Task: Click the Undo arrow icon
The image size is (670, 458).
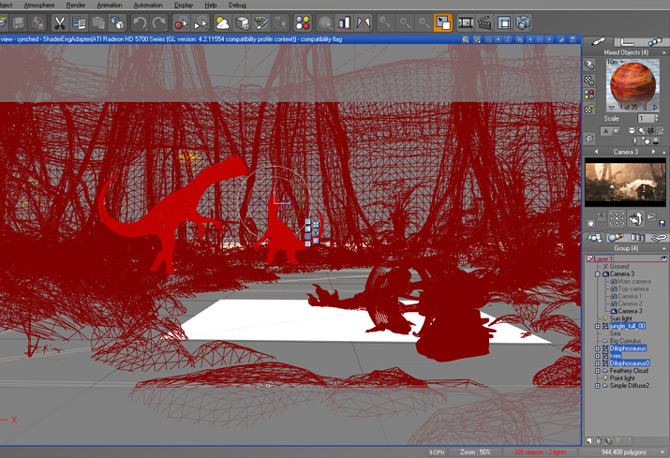Action: point(139,23)
